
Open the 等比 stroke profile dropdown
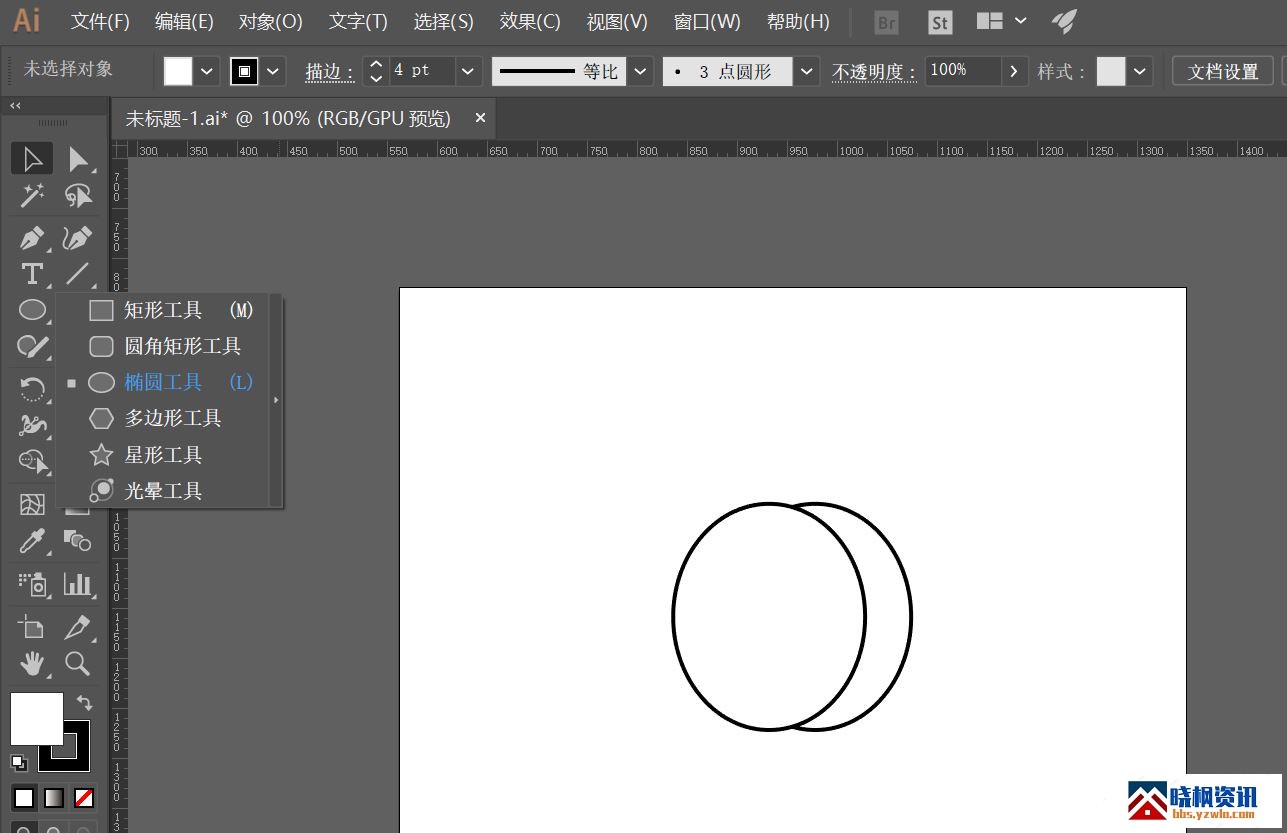click(x=640, y=71)
